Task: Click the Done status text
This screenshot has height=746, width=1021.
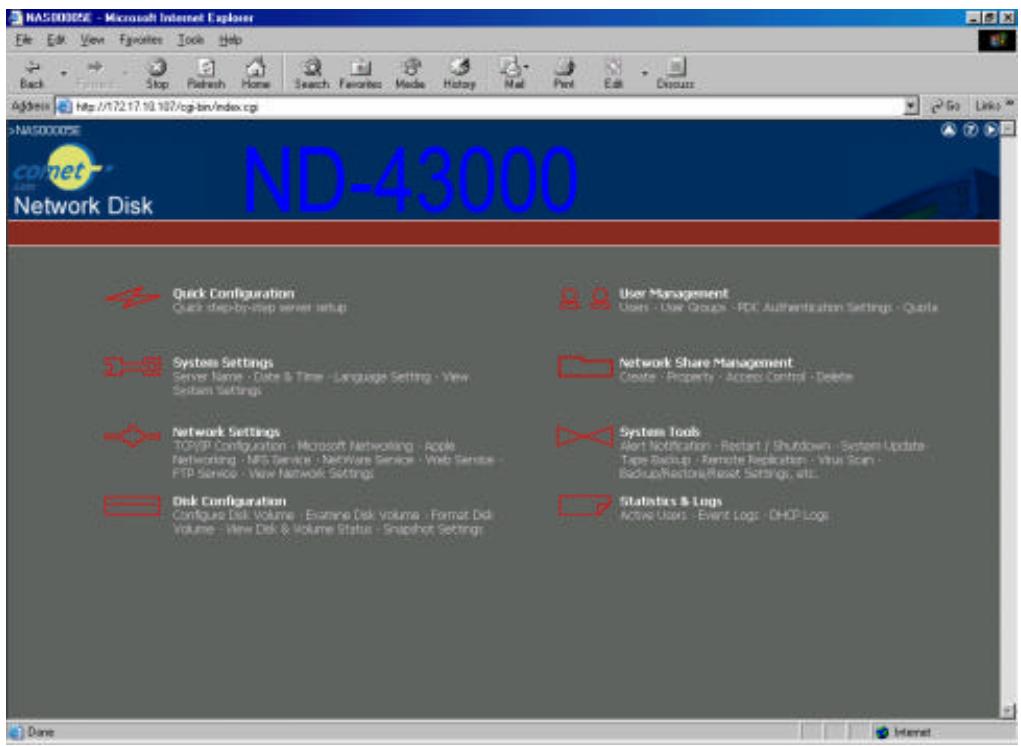Action: 40,732
